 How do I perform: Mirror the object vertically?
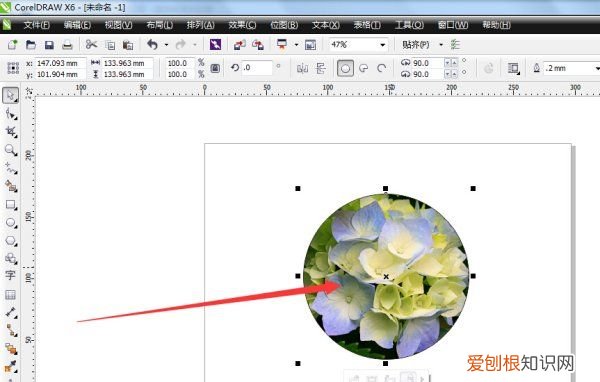pos(321,69)
